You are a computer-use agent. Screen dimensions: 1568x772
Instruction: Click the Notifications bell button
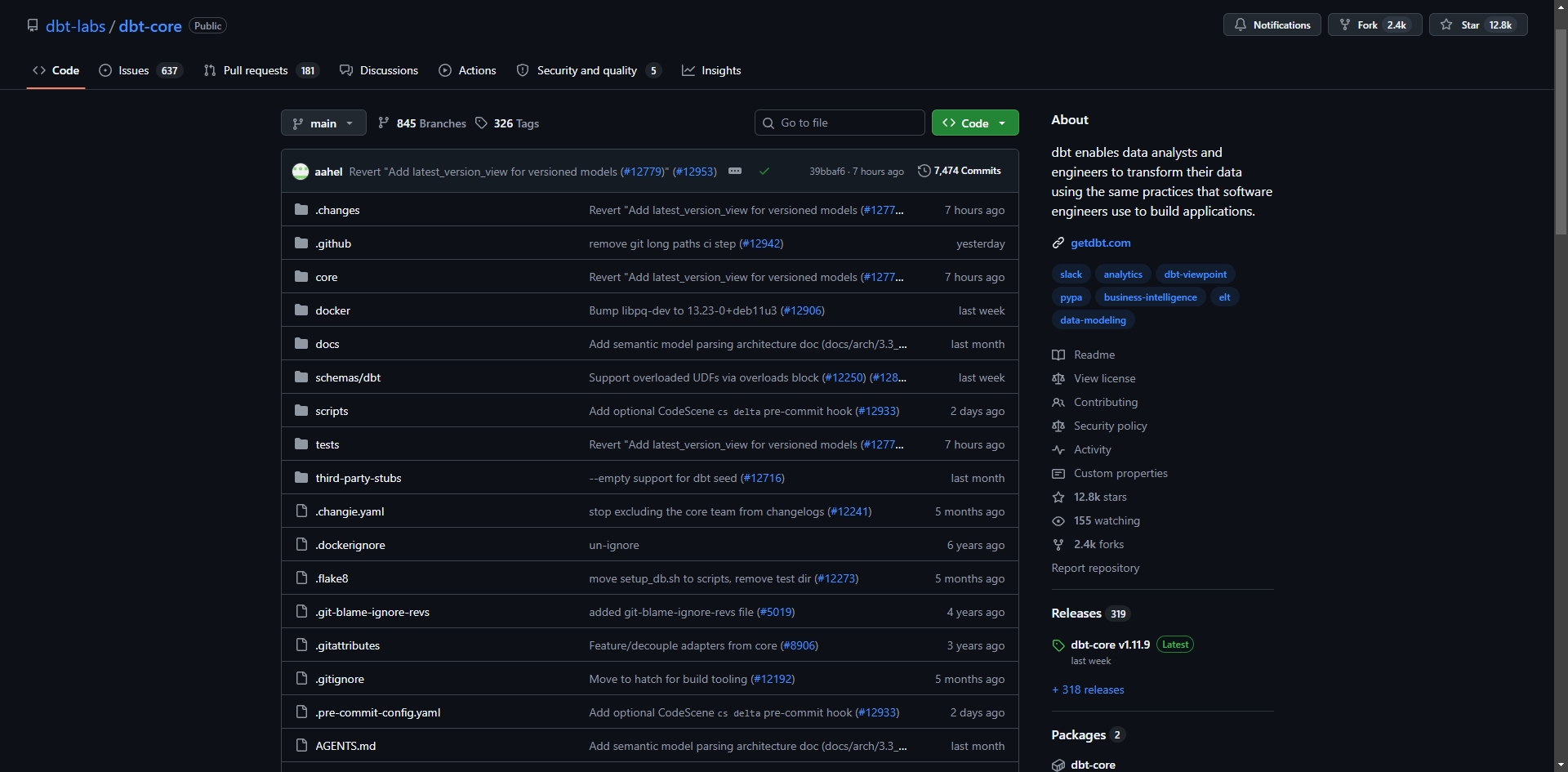(x=1272, y=25)
